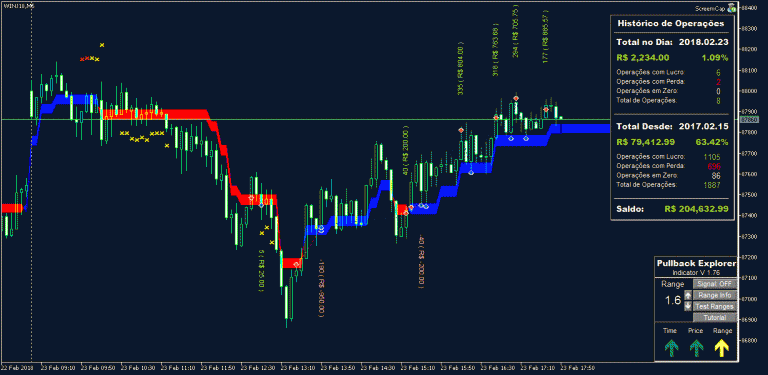Click the trade label -190 (R$ -950.00)

click(322, 288)
